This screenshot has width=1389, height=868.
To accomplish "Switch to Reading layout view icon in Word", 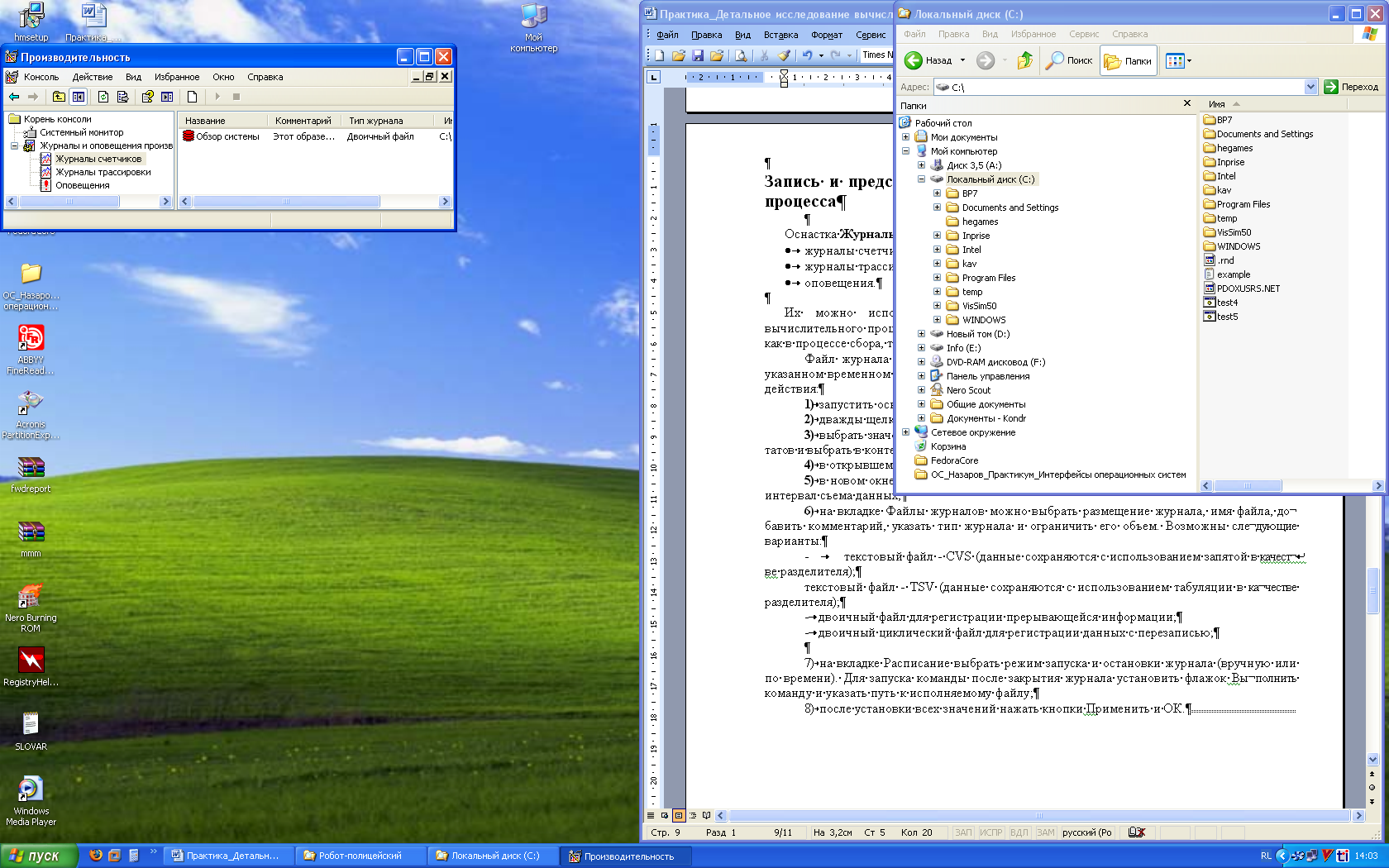I will click(707, 815).
